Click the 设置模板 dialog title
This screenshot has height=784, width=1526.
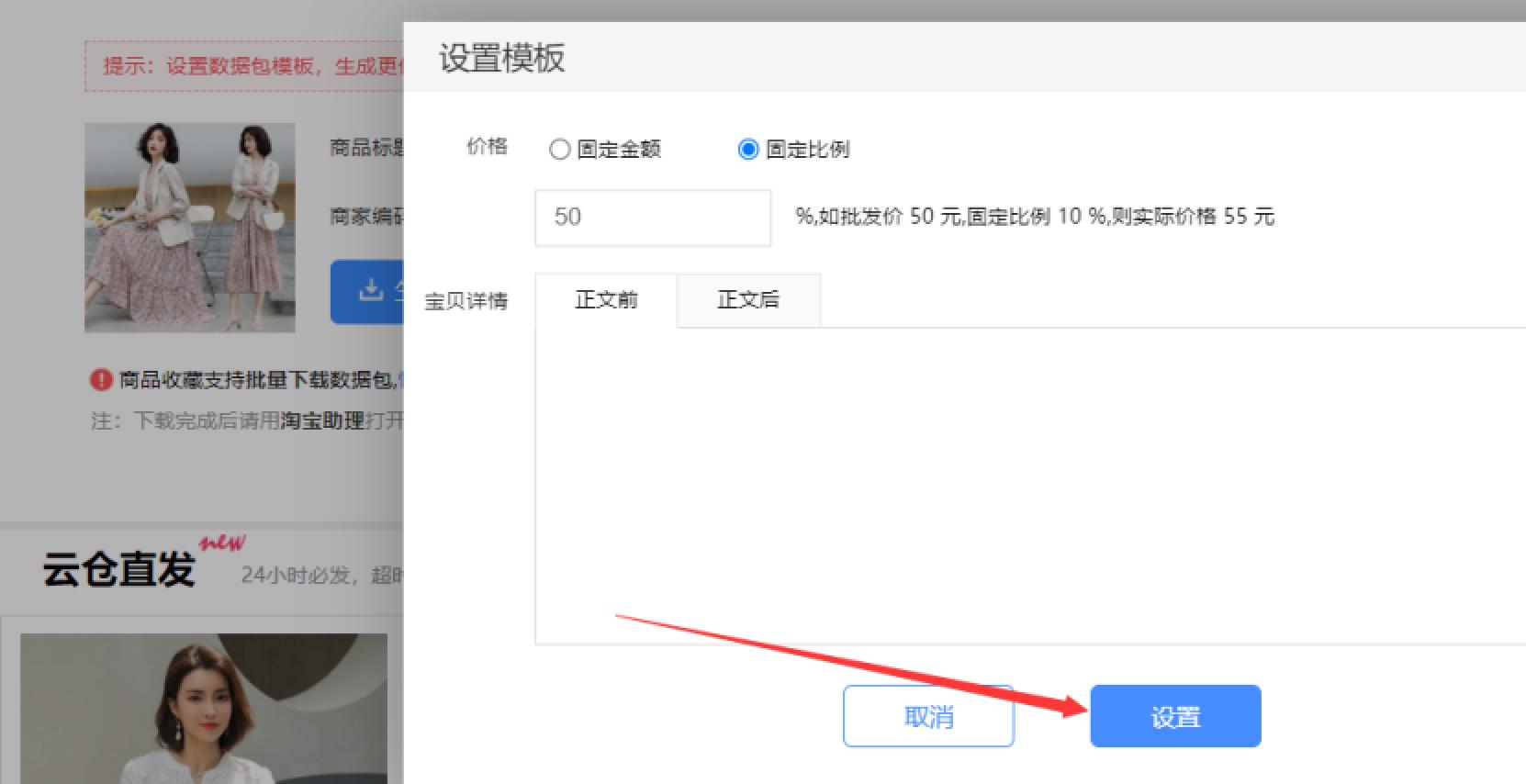point(501,58)
